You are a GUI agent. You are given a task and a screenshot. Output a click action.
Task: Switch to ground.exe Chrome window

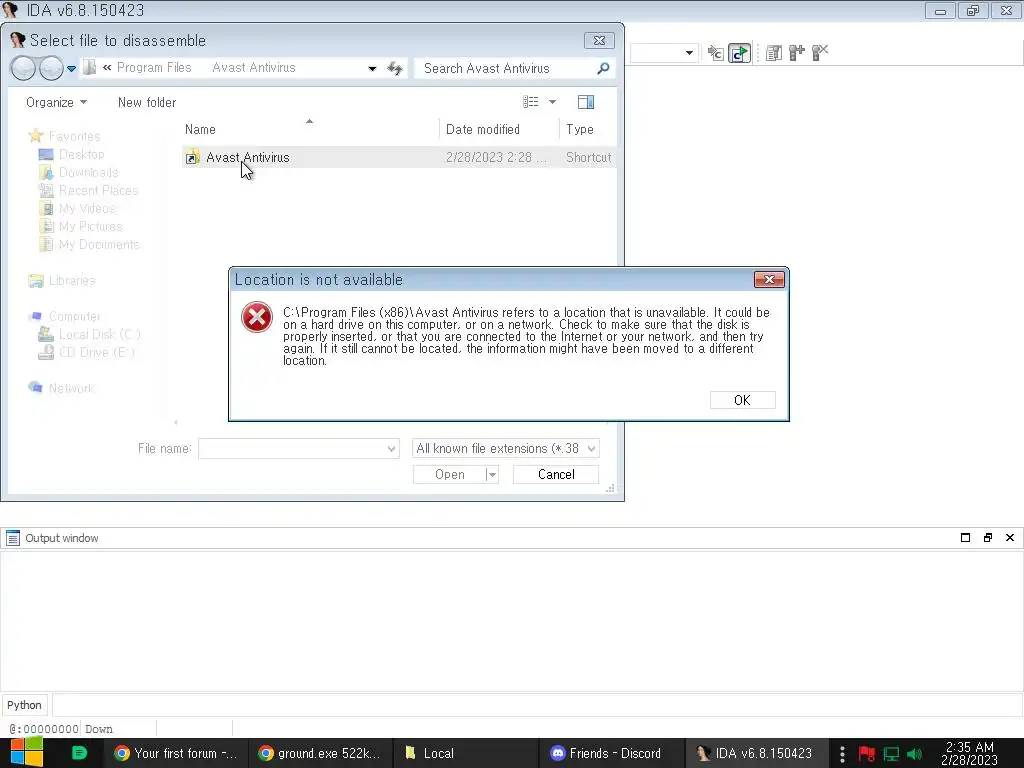pos(319,753)
